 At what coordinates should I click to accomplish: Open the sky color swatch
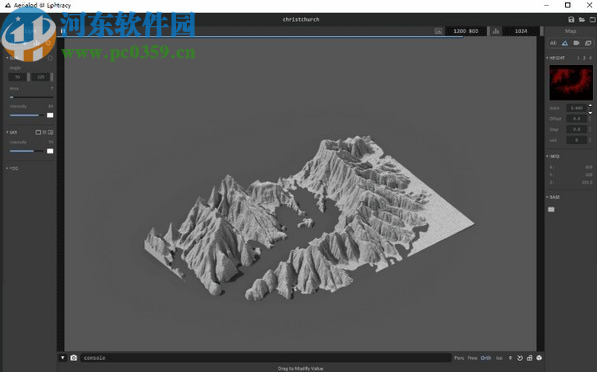point(50,151)
